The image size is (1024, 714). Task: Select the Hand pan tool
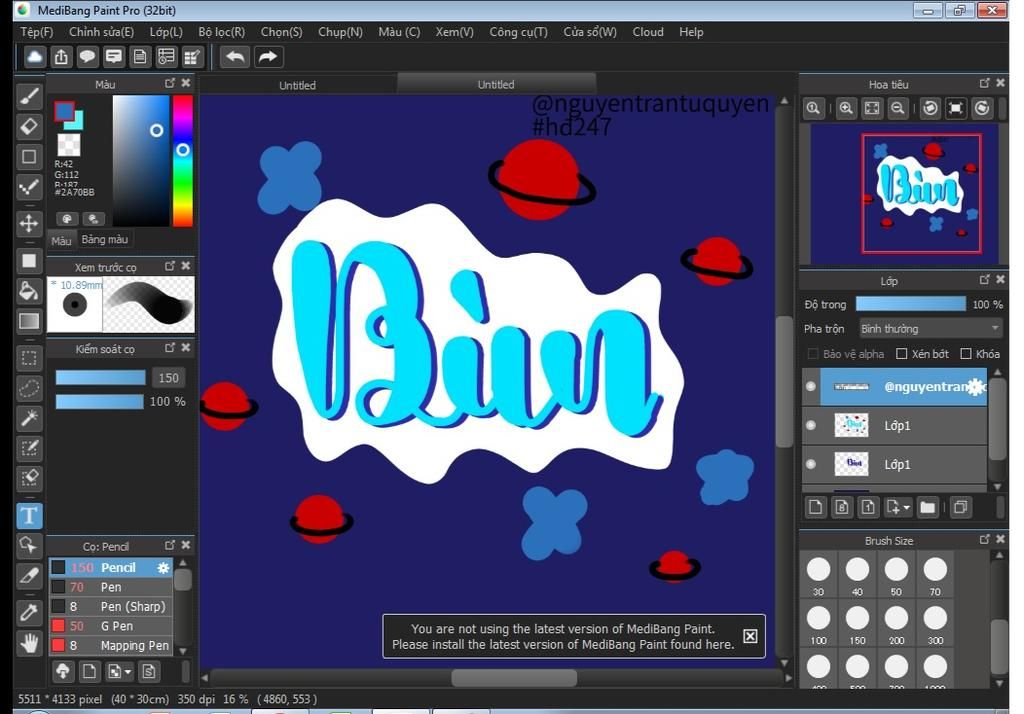tap(29, 643)
